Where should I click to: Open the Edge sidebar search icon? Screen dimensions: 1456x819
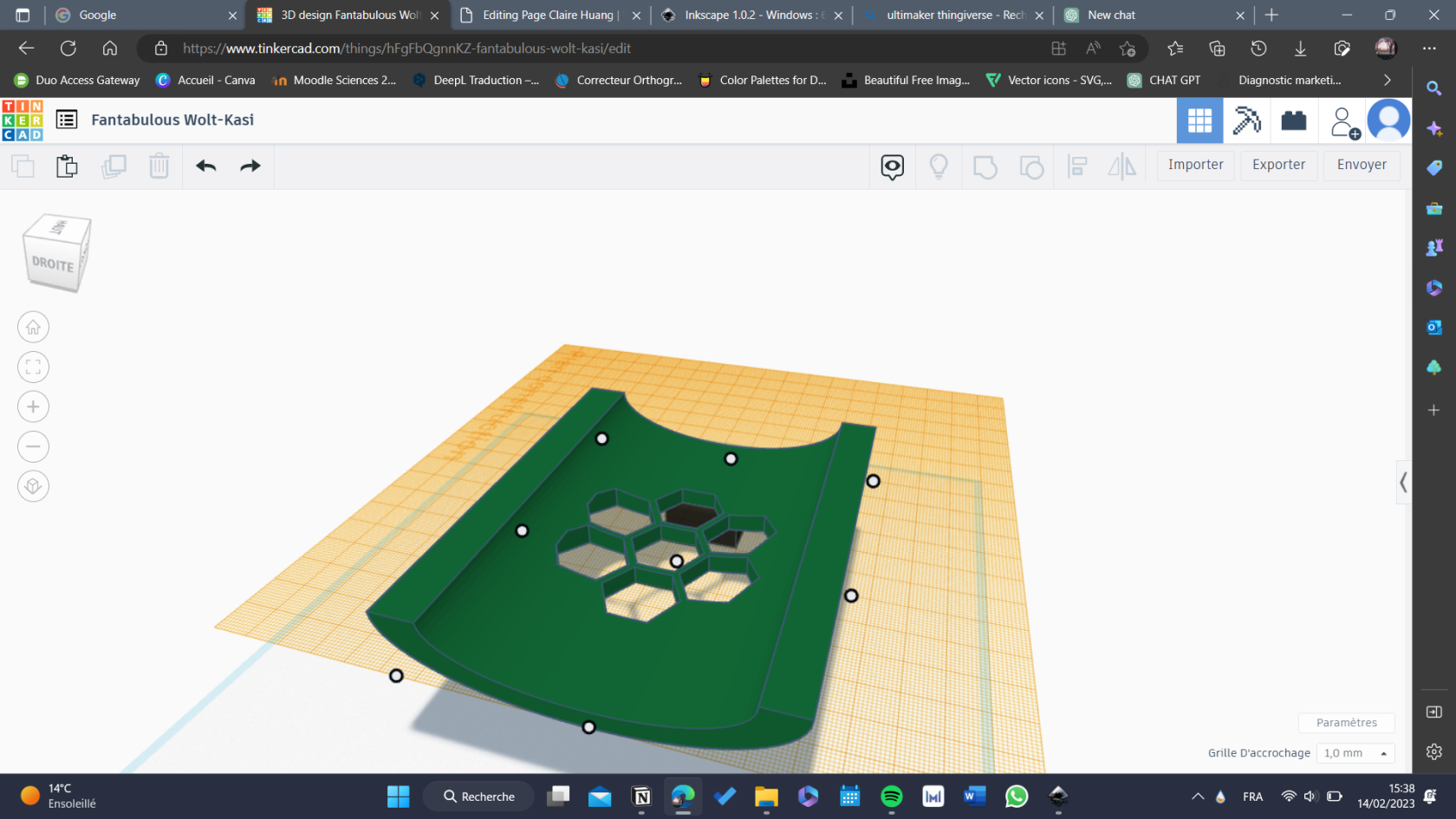1434,88
